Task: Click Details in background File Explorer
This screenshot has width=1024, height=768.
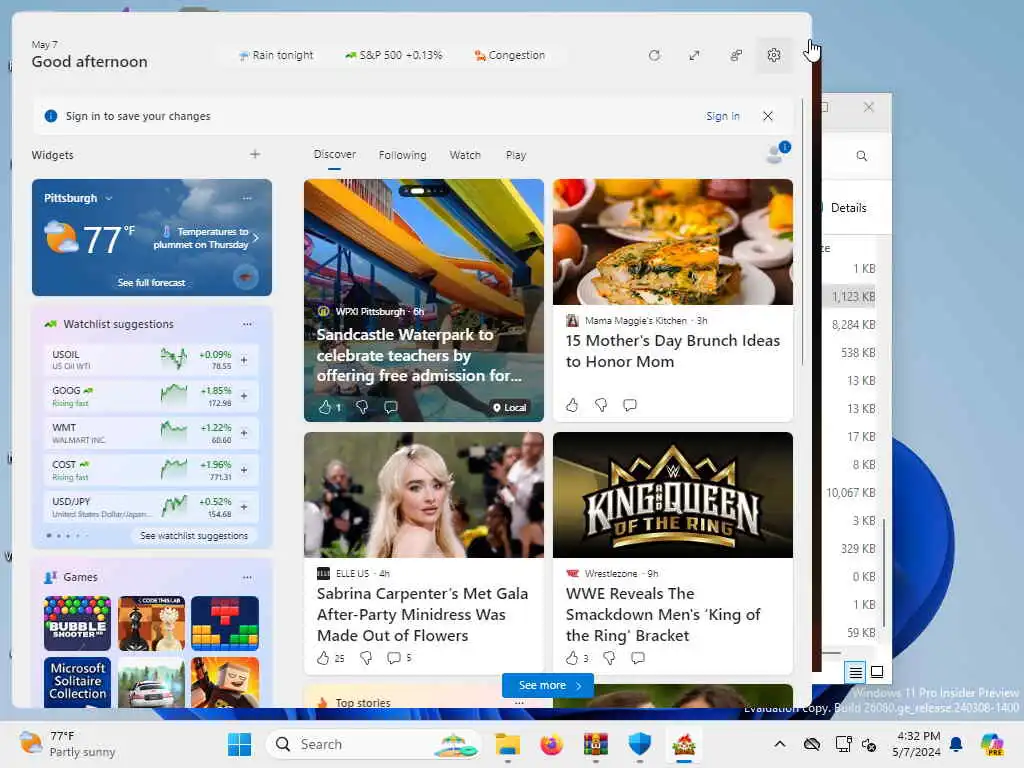Action: [848, 208]
